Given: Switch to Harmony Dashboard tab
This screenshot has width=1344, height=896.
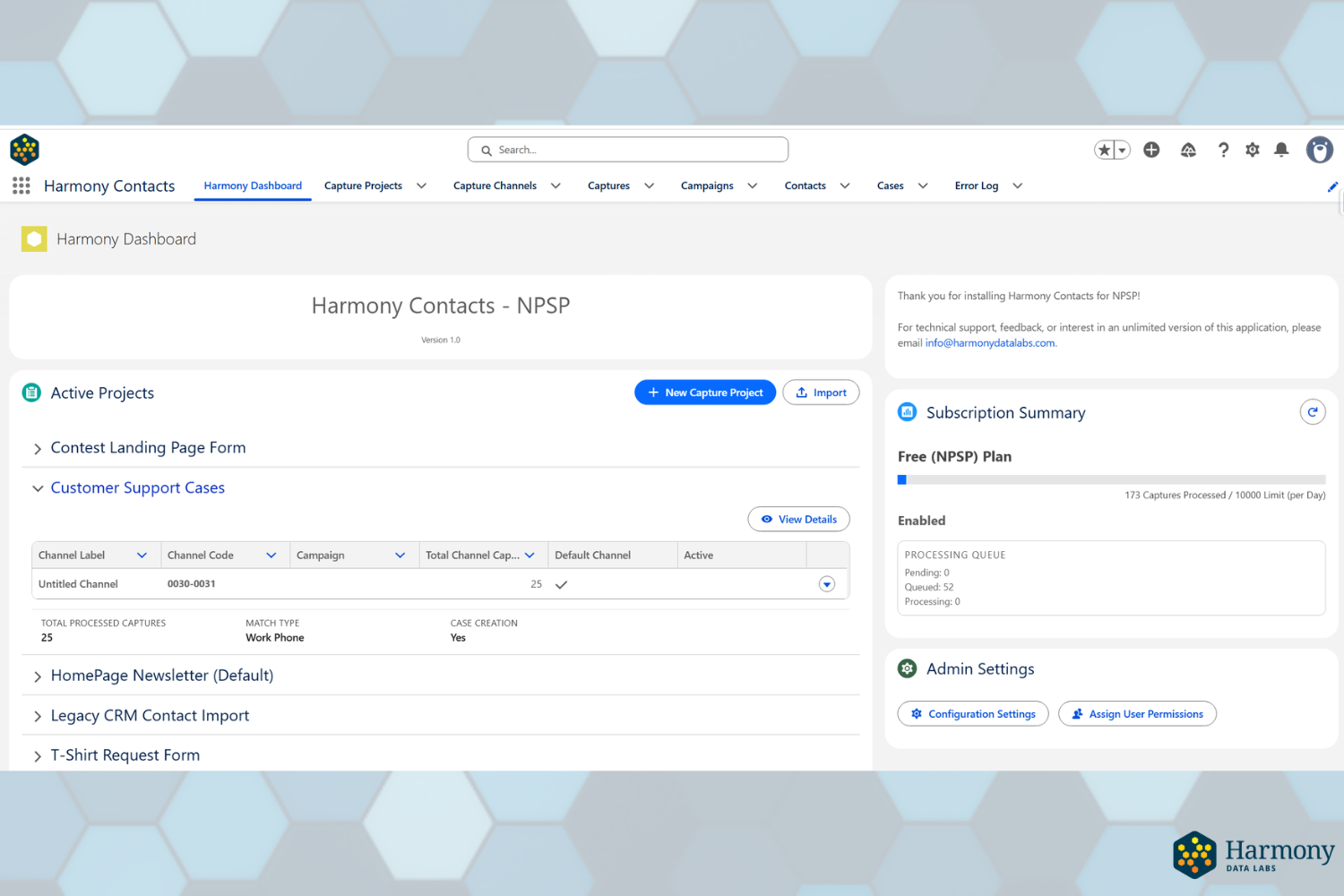Looking at the screenshot, I should pos(253,185).
